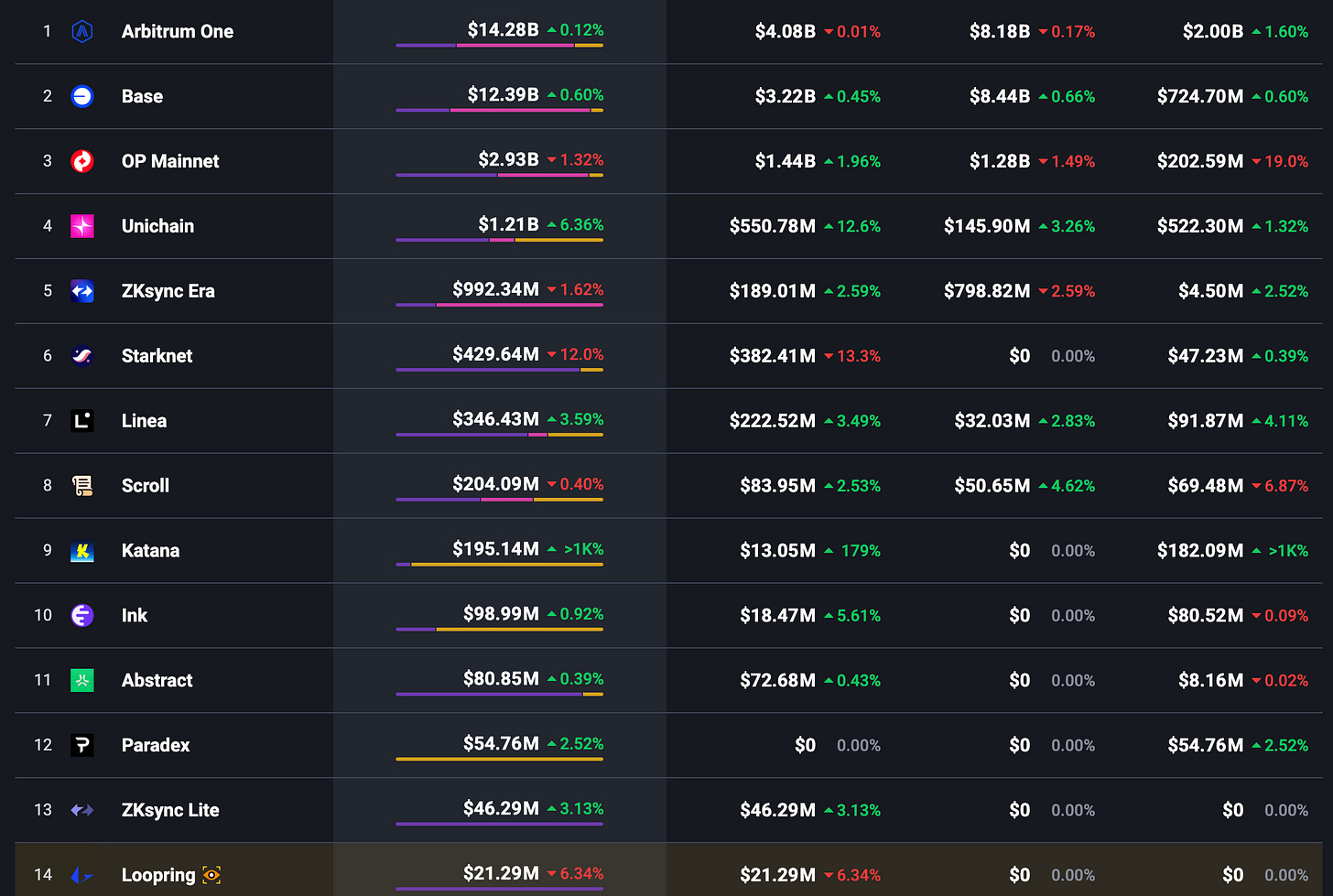Click the Starknet logo icon
The image size is (1333, 896).
[x=82, y=356]
